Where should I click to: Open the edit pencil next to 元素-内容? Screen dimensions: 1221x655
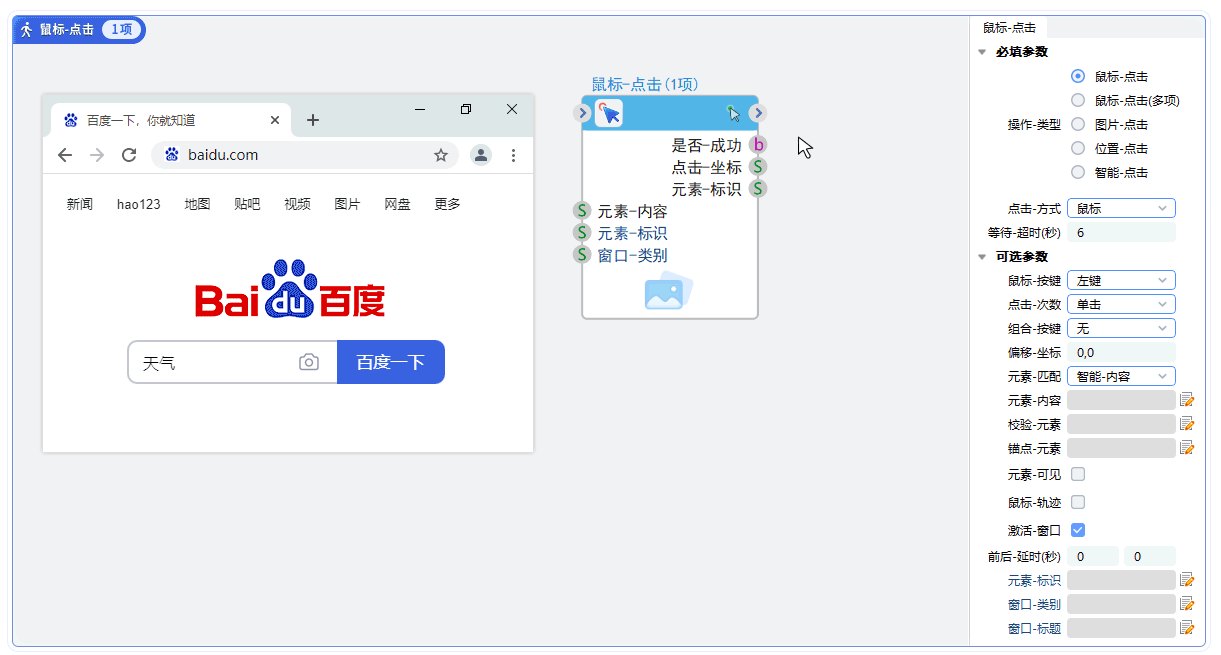pos(1187,400)
